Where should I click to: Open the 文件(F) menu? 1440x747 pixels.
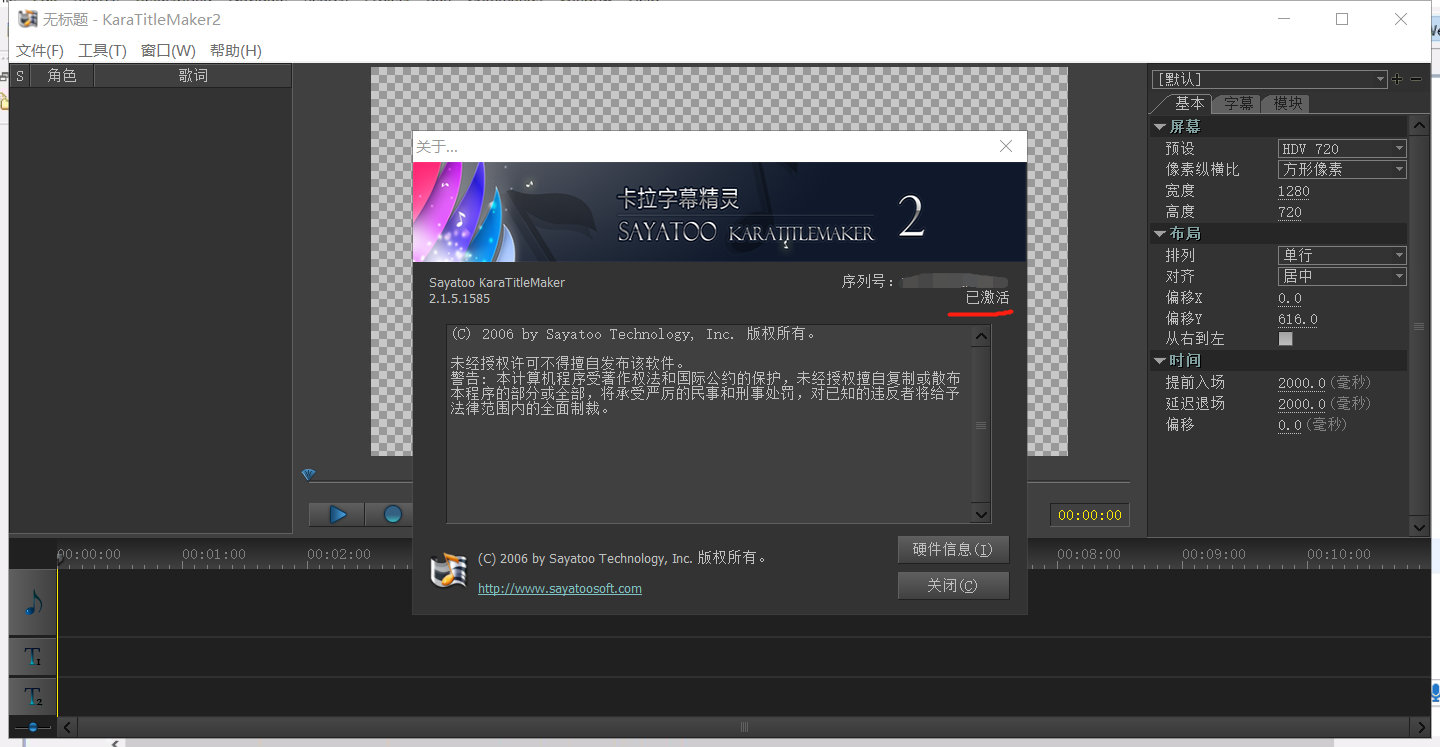tap(40, 51)
